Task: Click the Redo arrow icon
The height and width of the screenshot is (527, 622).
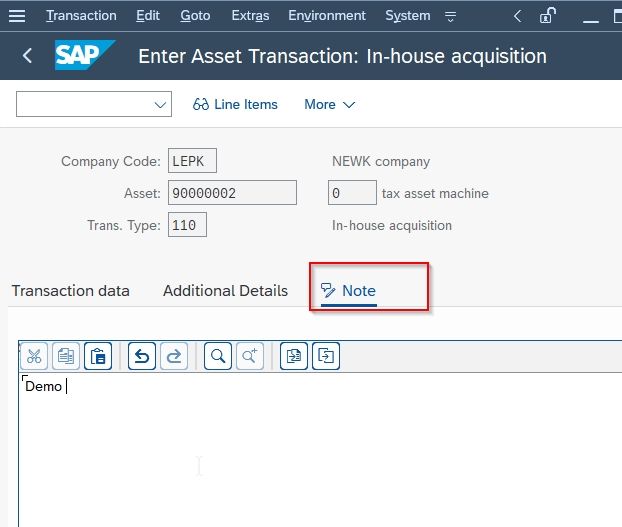Action: (174, 356)
